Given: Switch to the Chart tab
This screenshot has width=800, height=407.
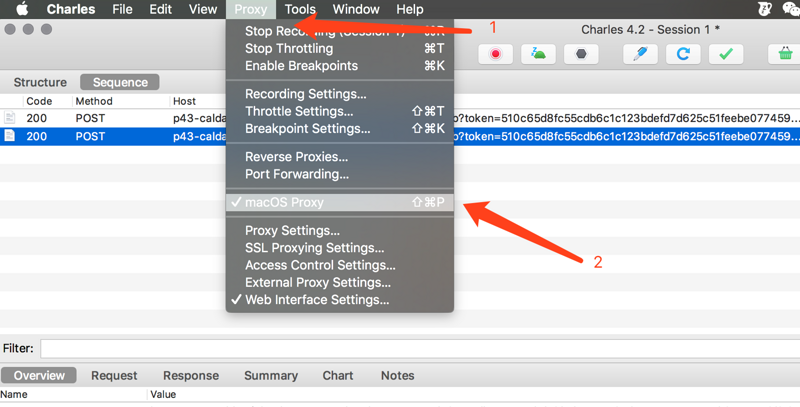Looking at the screenshot, I should point(338,375).
